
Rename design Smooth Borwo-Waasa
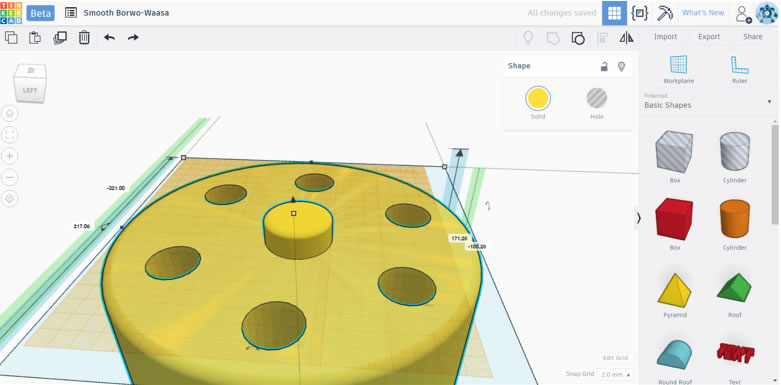point(126,13)
